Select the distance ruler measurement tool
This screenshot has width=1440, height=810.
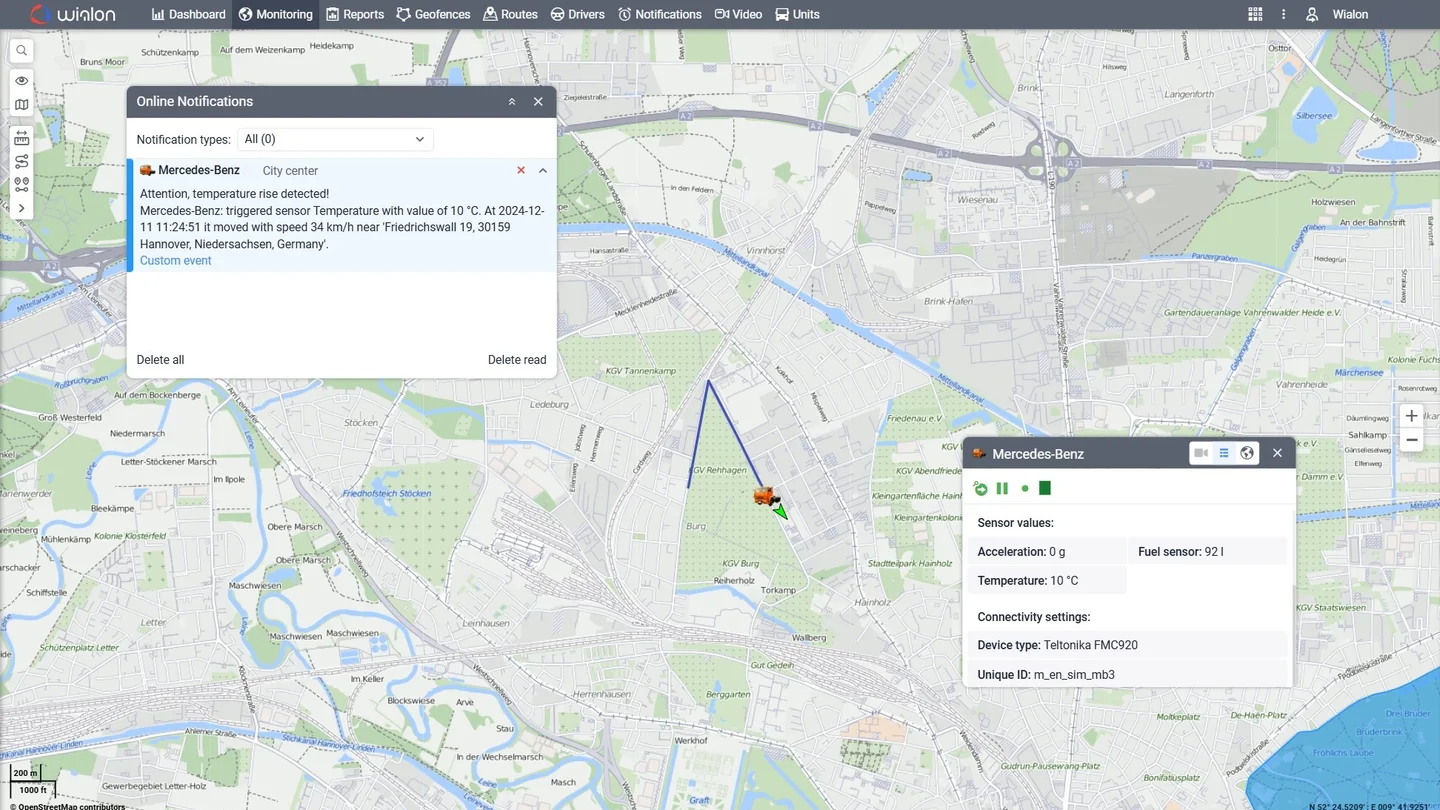point(21,138)
